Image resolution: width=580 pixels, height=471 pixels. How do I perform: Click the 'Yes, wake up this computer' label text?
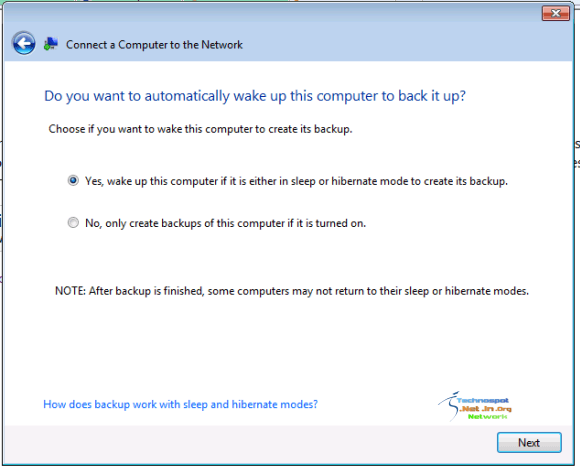pos(296,181)
